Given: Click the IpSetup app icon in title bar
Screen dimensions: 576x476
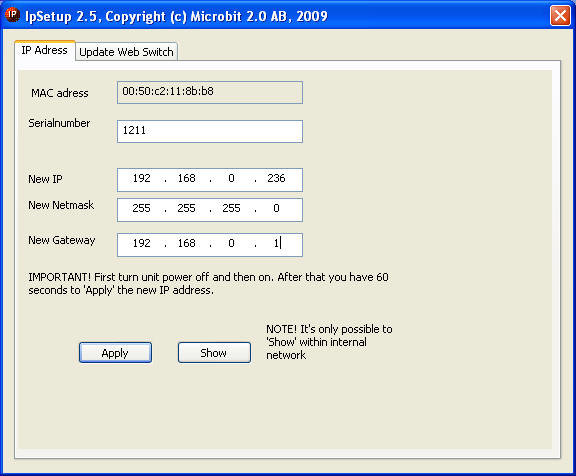Looking at the screenshot, I should pyautogui.click(x=12, y=14).
